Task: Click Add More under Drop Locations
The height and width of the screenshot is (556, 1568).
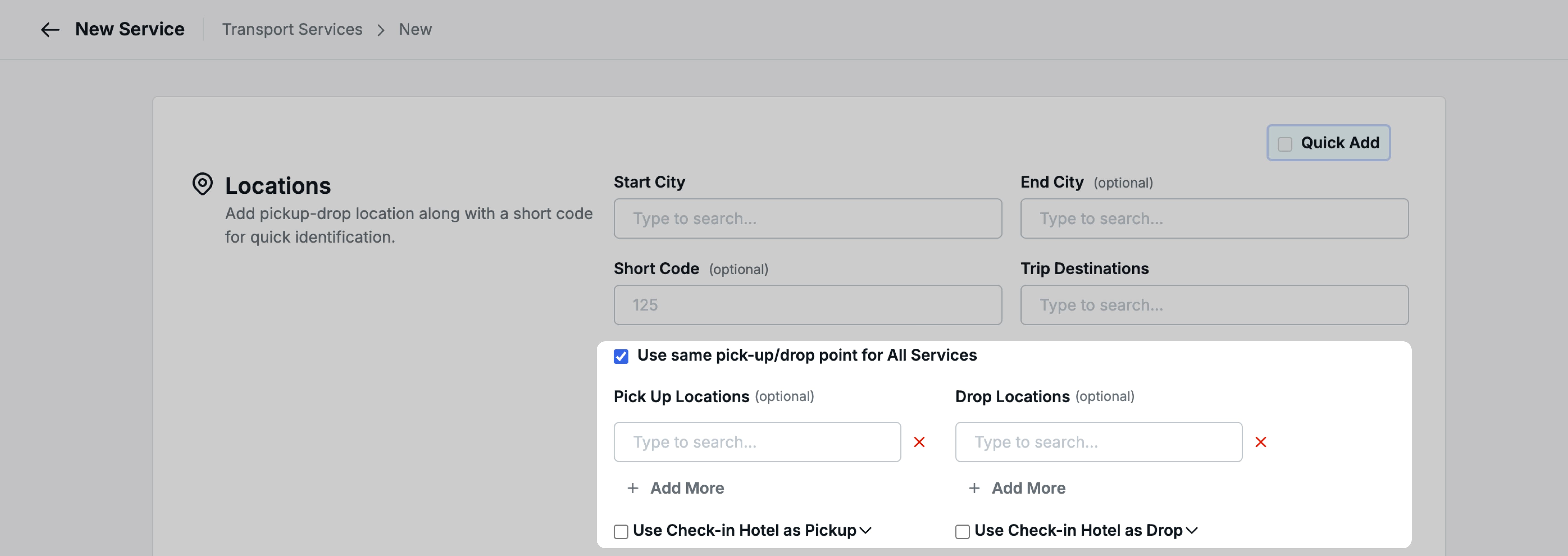Action: point(1028,488)
